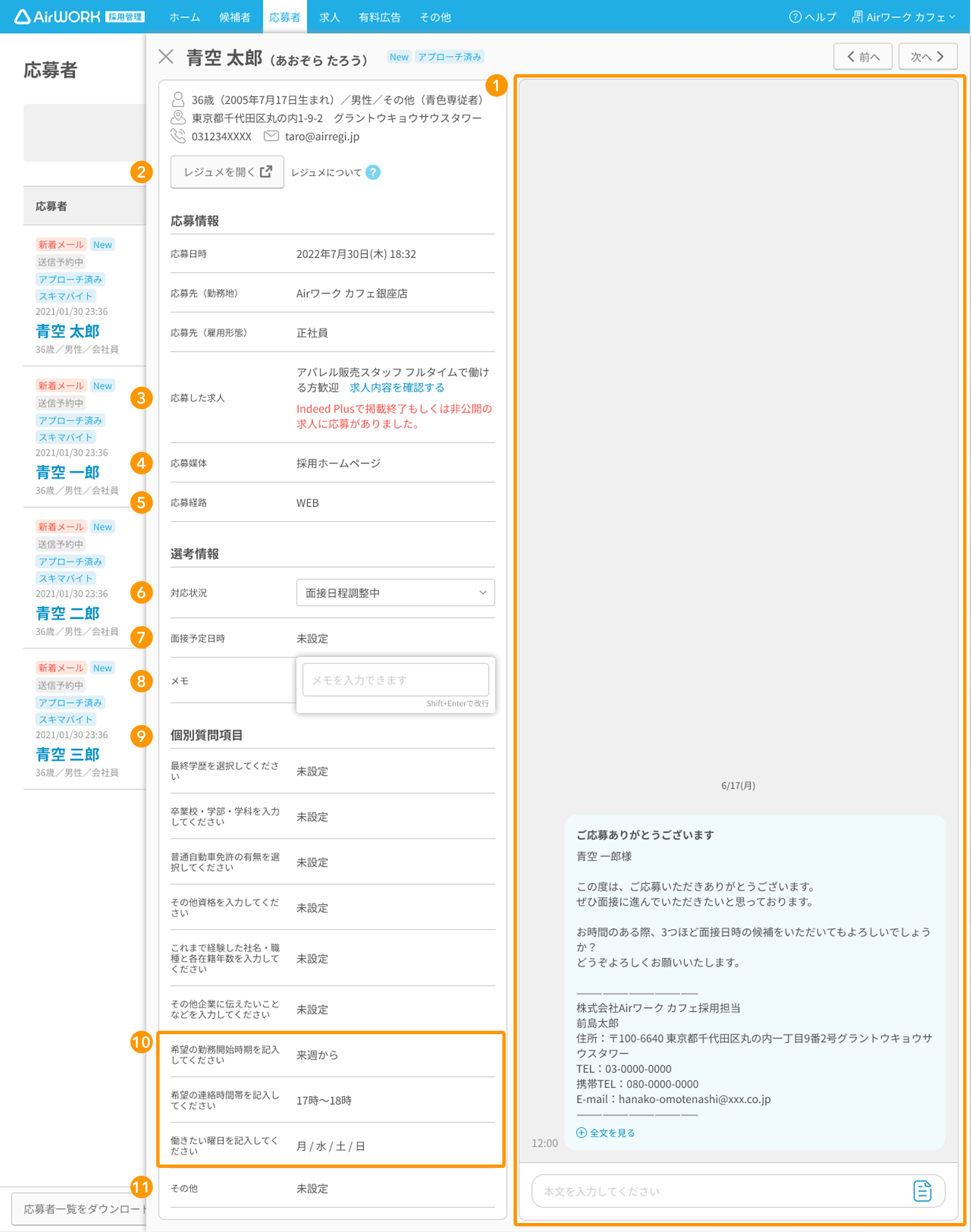This screenshot has width=971, height=1232.
Task: Click the email address taro@airregi.jp
Action: (322, 136)
